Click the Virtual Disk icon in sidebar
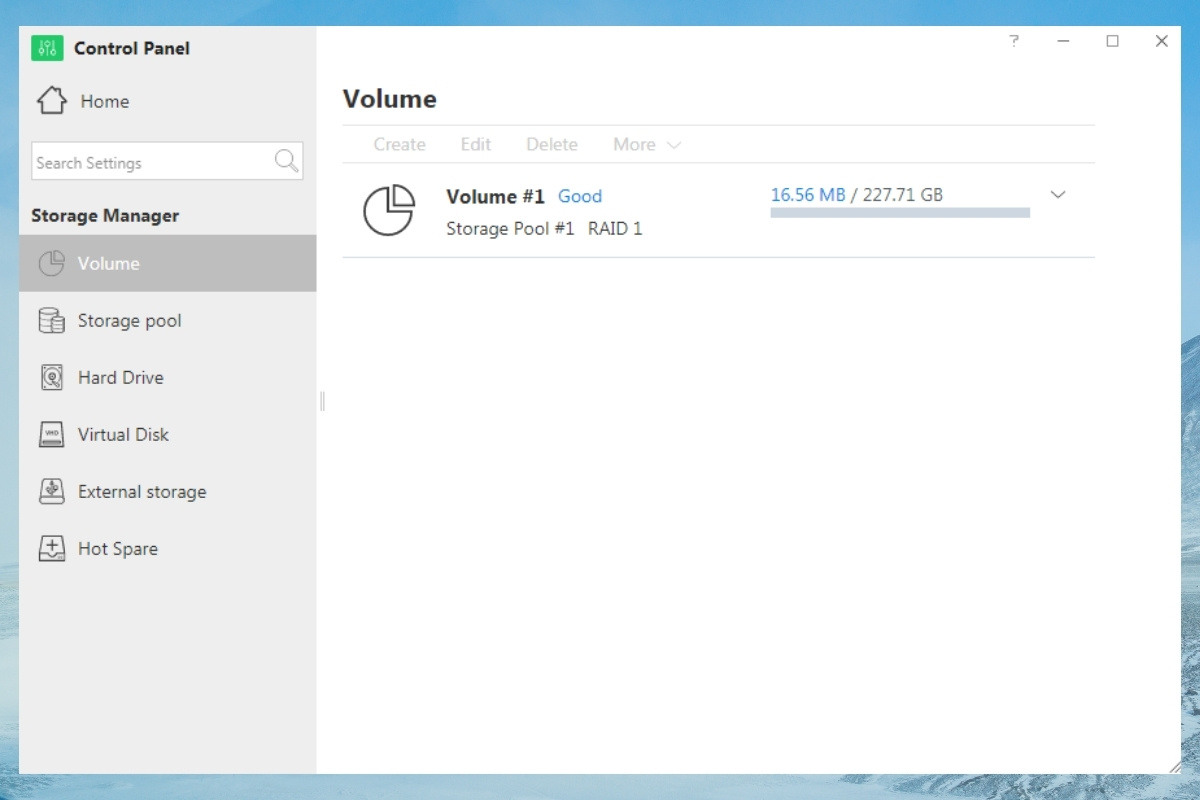 point(51,435)
